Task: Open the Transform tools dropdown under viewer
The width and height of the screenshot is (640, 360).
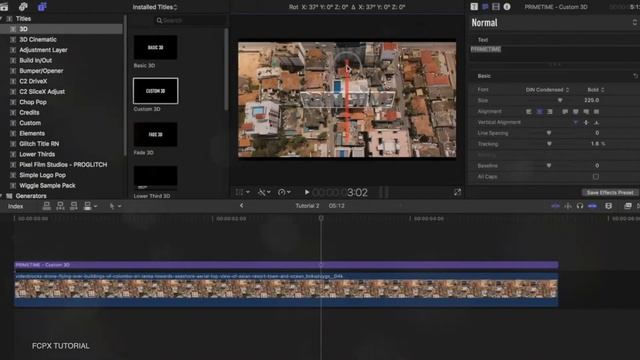Action: pos(242,192)
